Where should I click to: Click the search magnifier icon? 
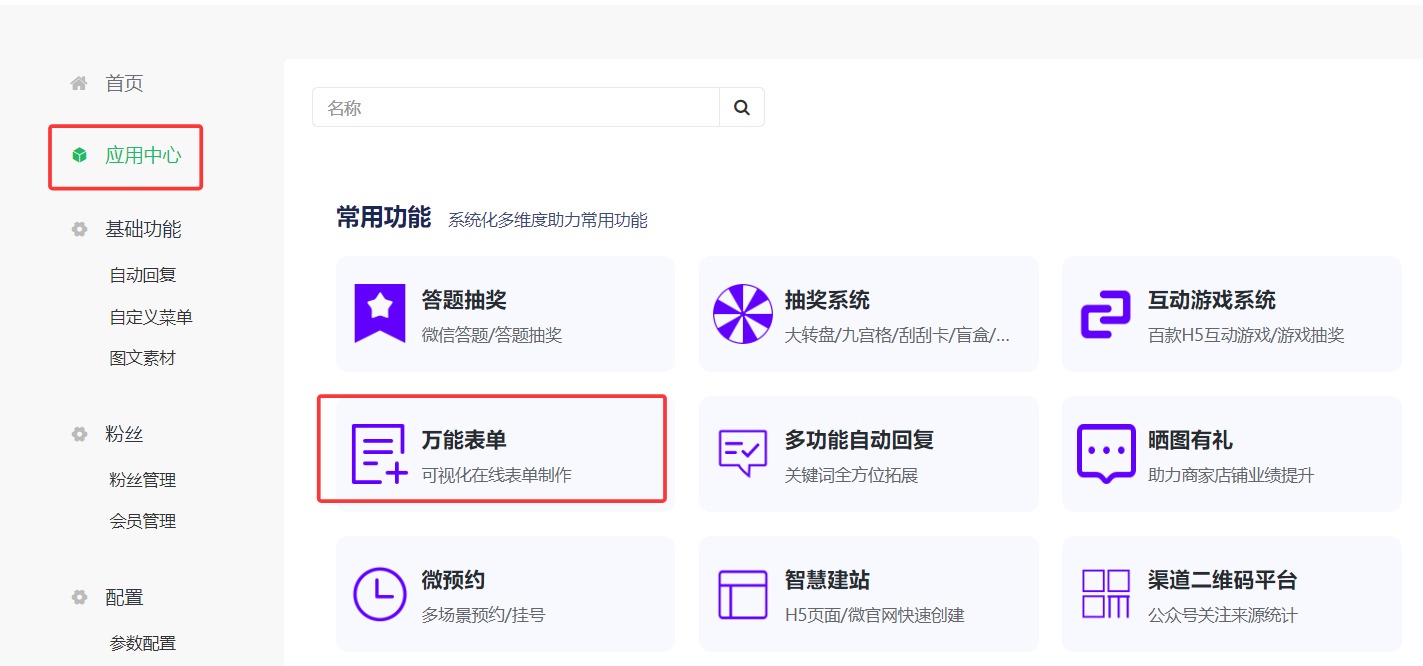(741, 106)
